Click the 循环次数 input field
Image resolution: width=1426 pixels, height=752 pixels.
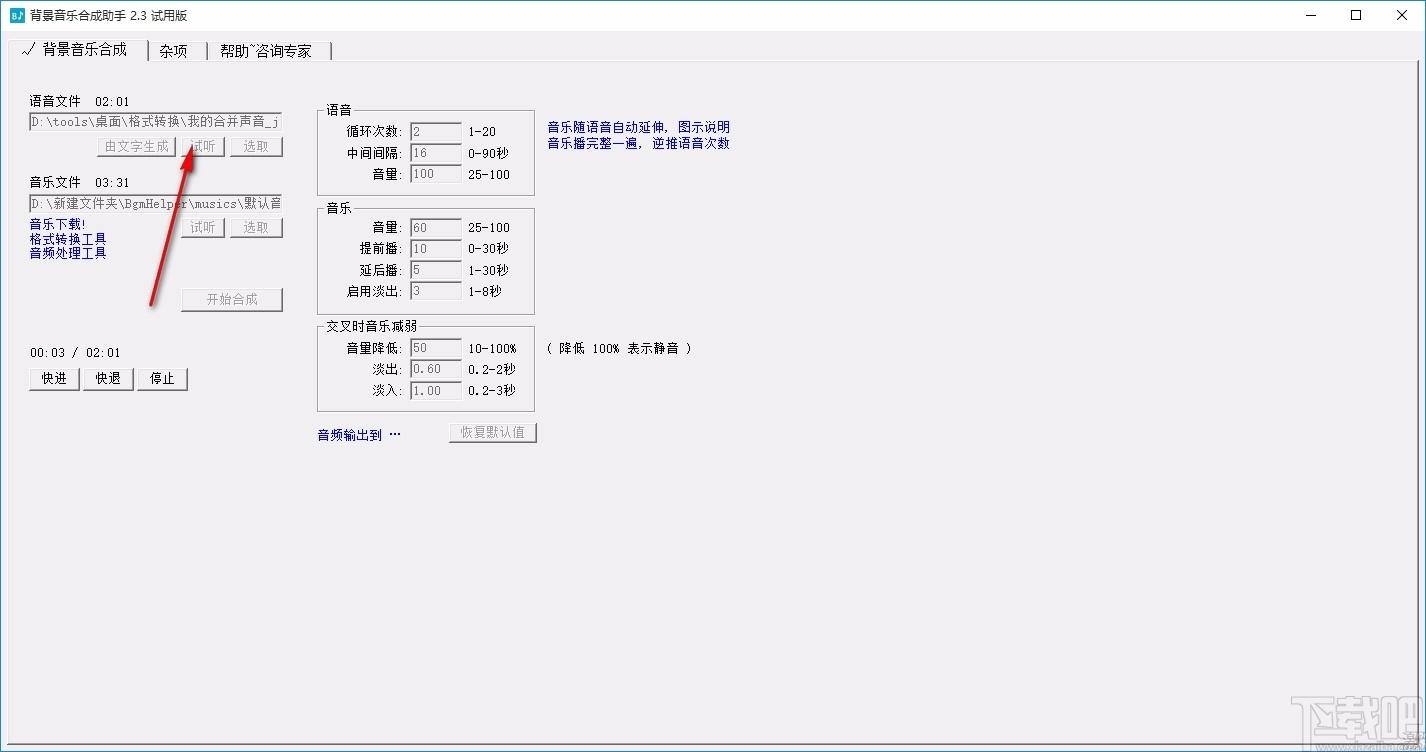436,132
